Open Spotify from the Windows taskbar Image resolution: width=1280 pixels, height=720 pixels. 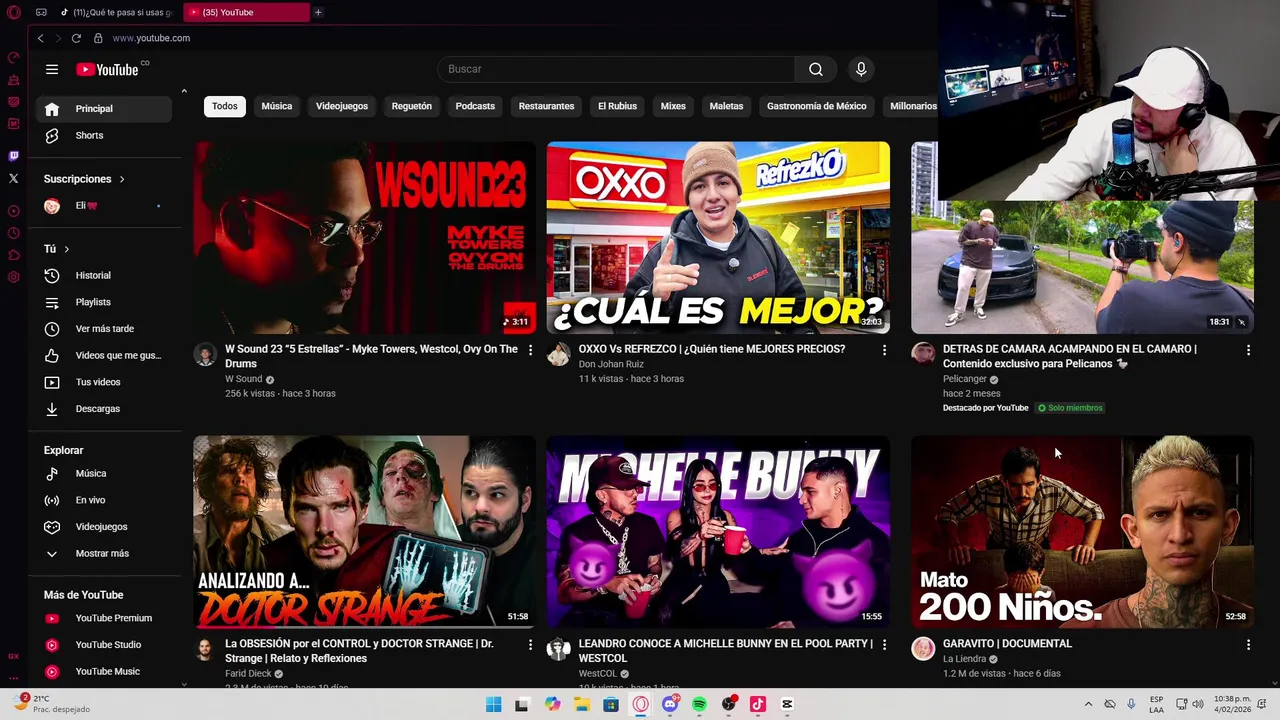pyautogui.click(x=699, y=704)
